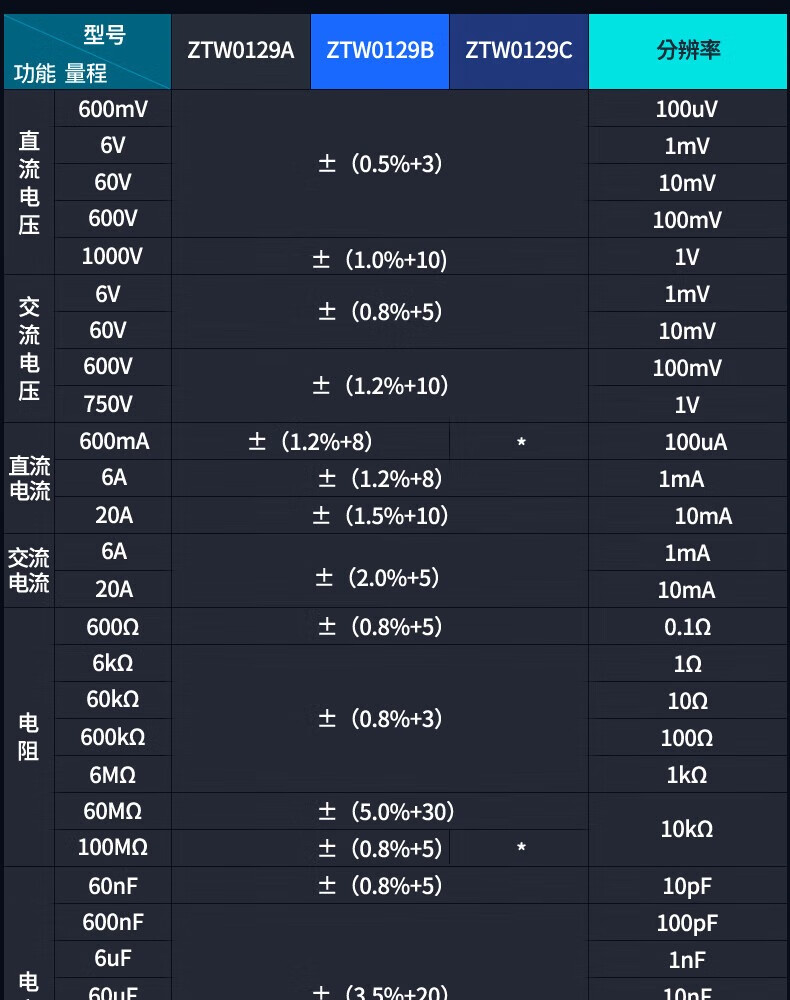Image resolution: width=790 pixels, height=1000 pixels.
Task: Click the ±(1.0%+10) accuracy cell
Action: pyautogui.click(x=379, y=260)
